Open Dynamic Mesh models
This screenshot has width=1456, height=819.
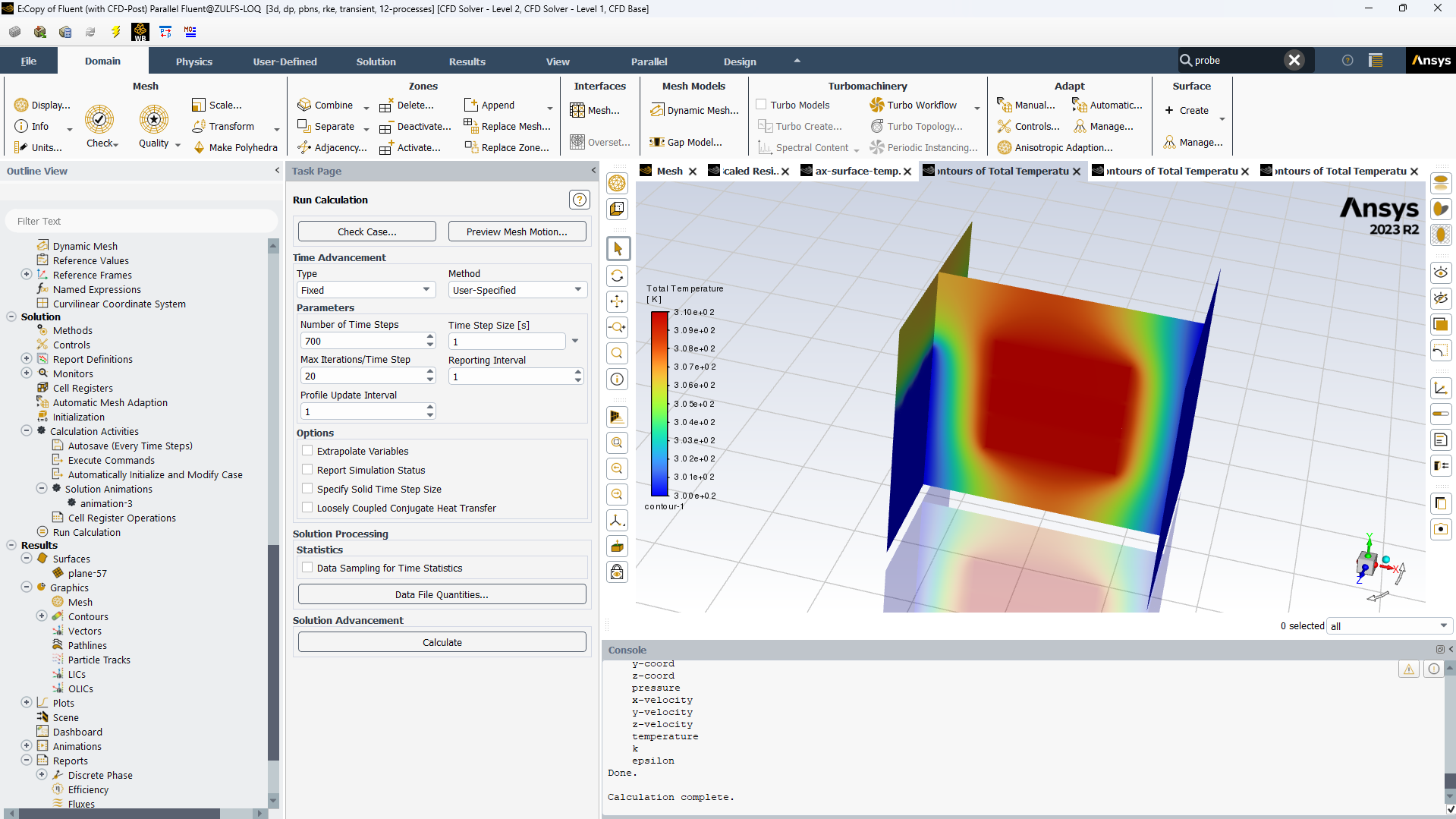694,111
